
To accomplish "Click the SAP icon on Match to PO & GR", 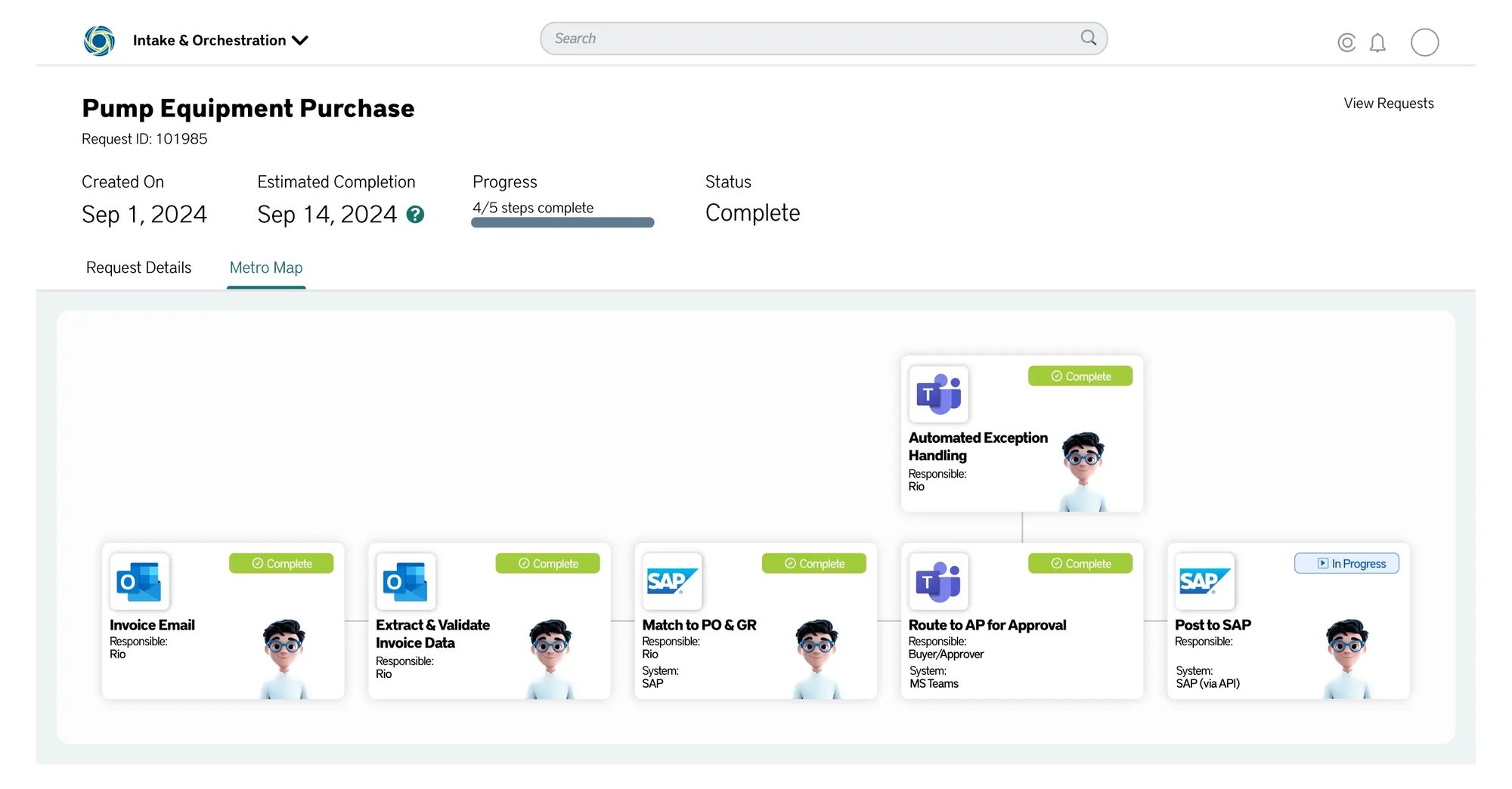I will coord(671,582).
